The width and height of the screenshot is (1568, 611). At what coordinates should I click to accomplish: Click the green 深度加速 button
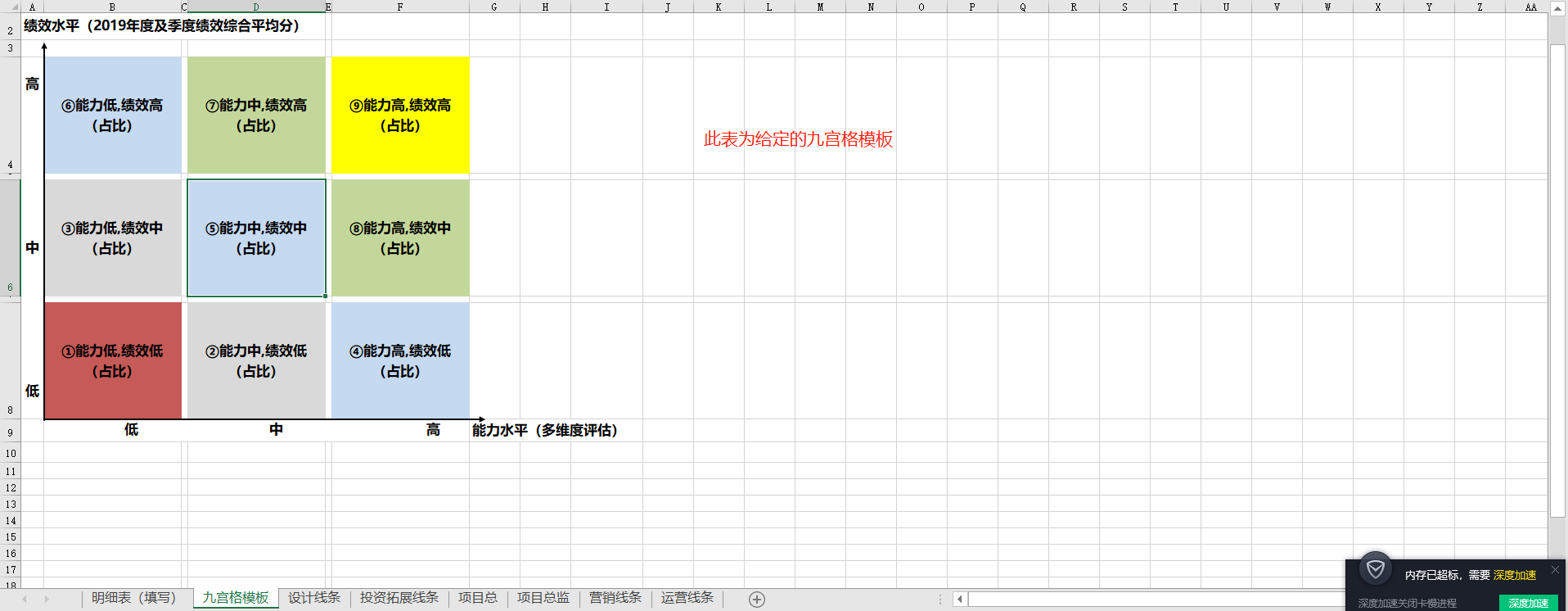click(x=1528, y=603)
